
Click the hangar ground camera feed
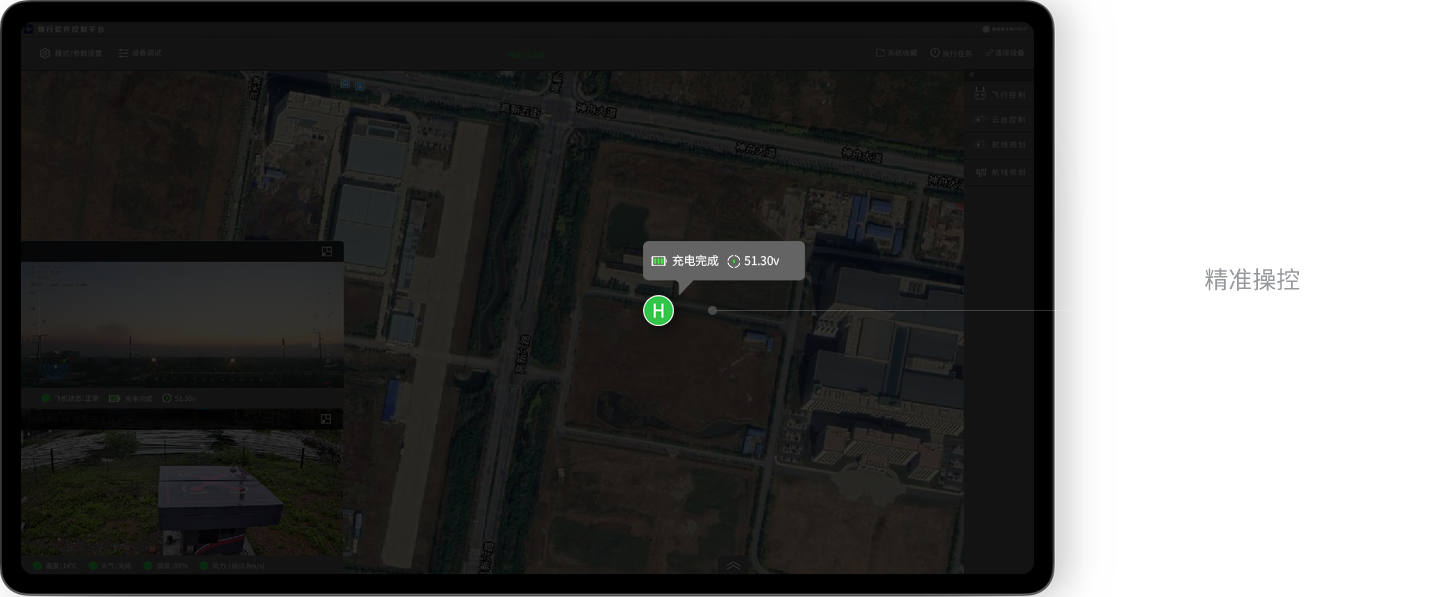182,492
